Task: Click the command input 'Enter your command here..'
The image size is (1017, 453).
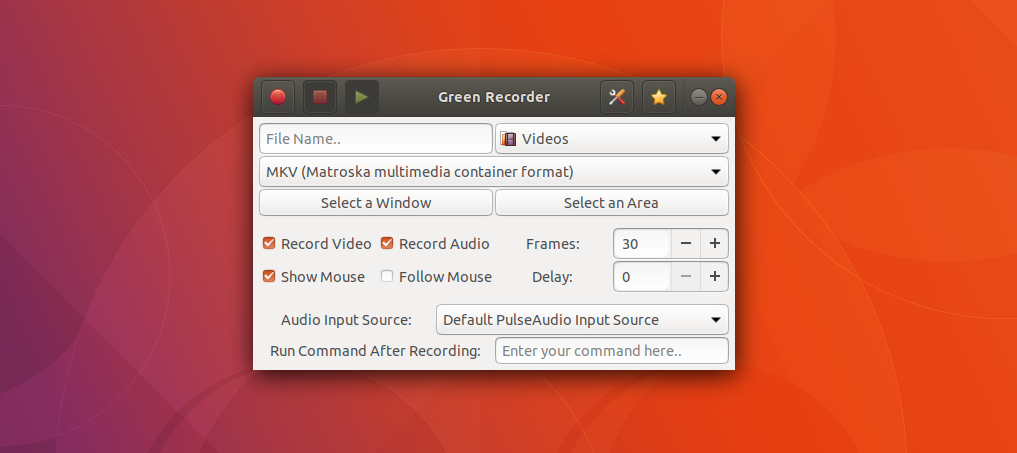Action: click(612, 350)
